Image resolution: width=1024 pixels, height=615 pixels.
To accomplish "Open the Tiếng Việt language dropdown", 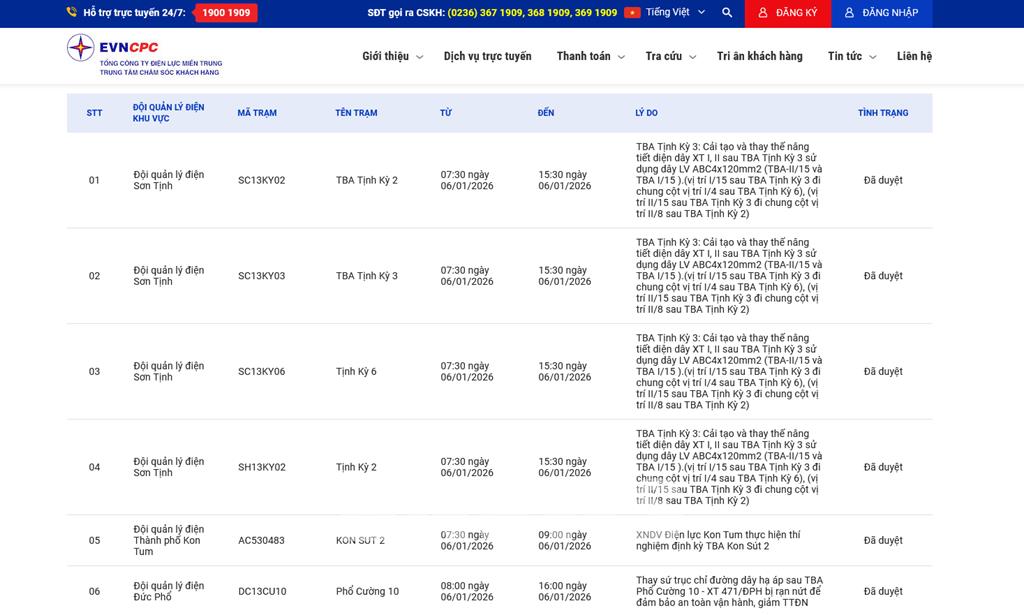I will [675, 13].
